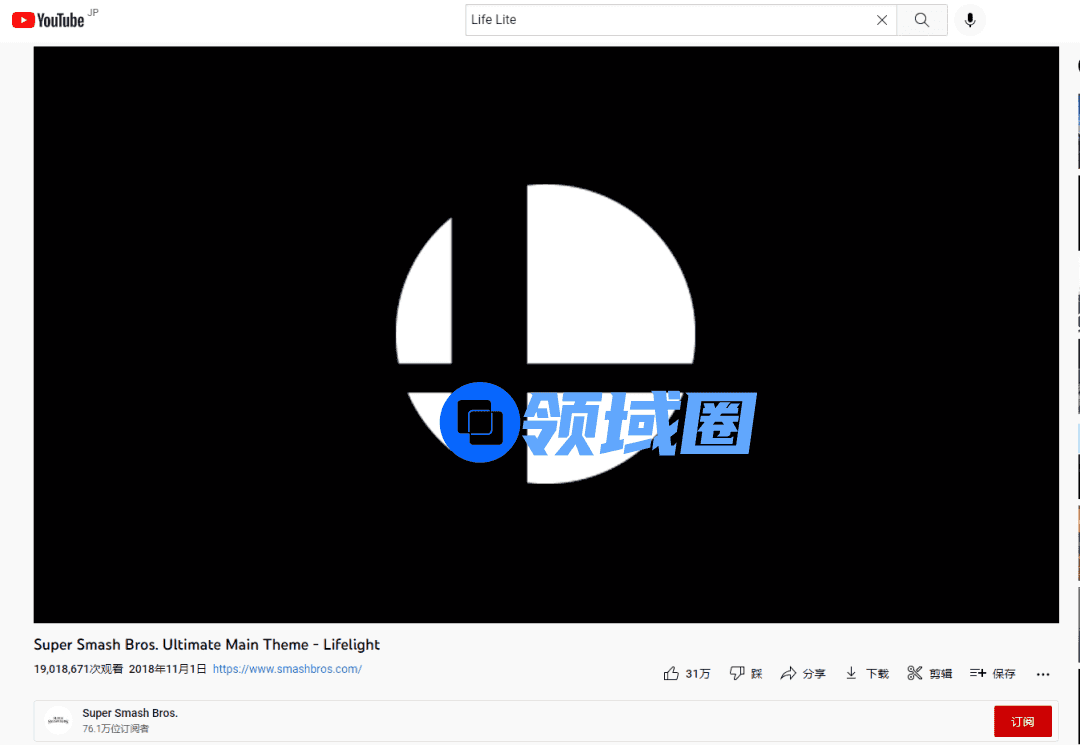Start voice search with the microphone icon

click(x=969, y=20)
